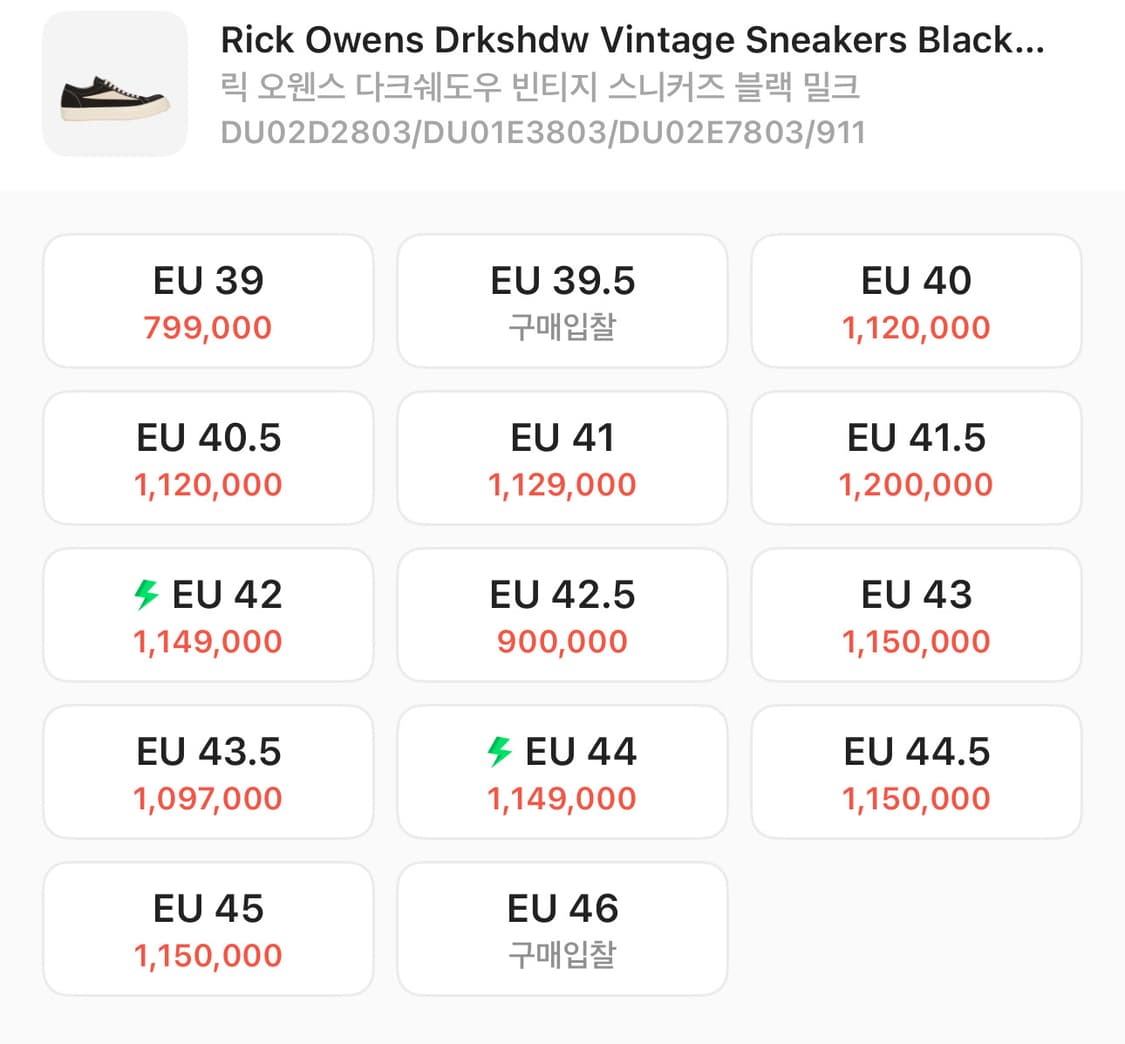
Task: Click the green lightning icon on EU 42
Action: pos(146,594)
